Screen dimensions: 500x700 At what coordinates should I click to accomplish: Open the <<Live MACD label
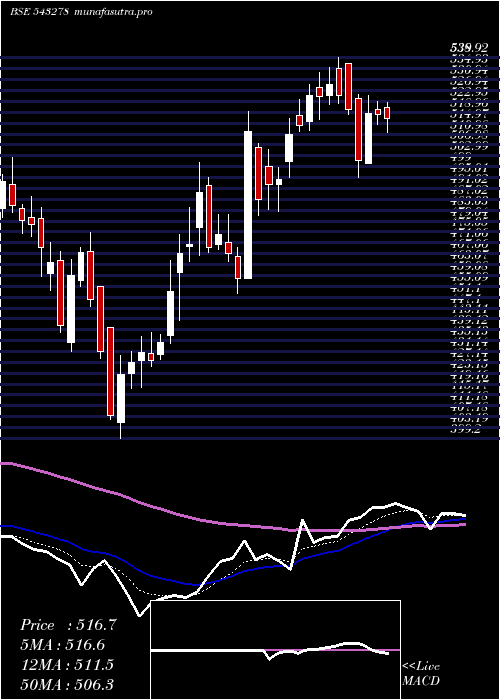[x=421, y=673]
